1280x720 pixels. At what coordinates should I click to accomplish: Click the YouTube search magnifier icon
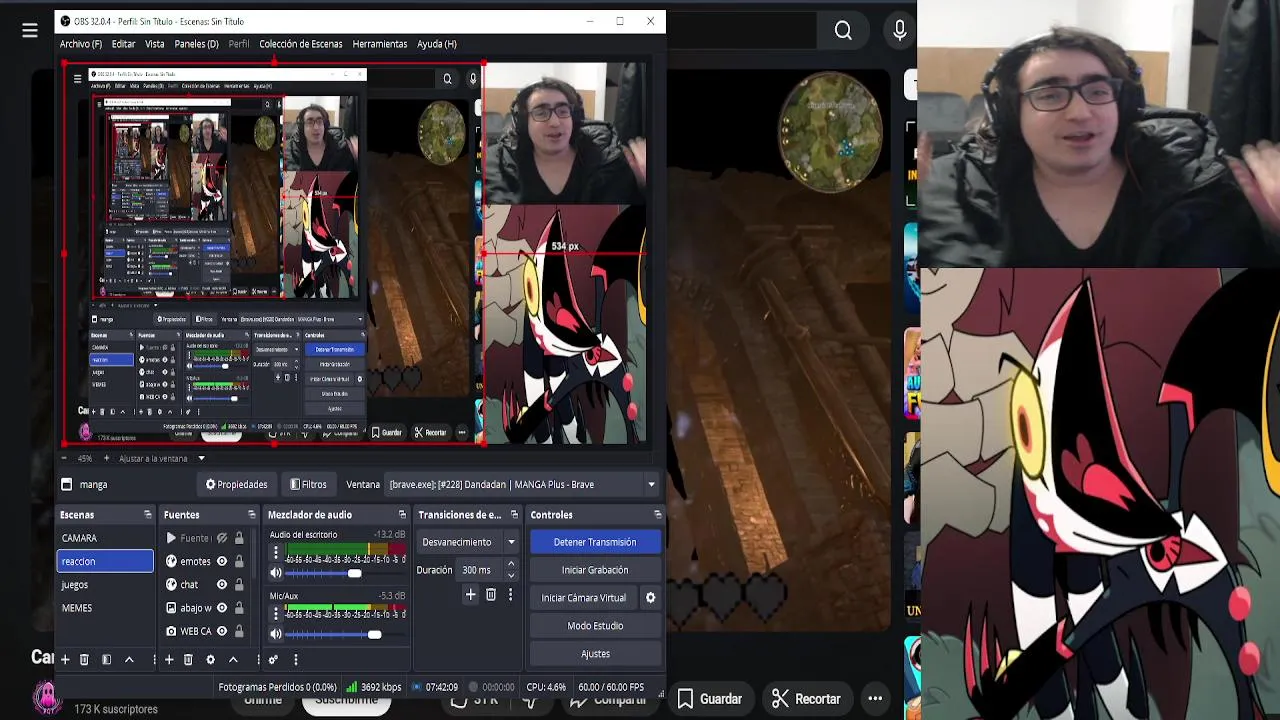click(843, 31)
